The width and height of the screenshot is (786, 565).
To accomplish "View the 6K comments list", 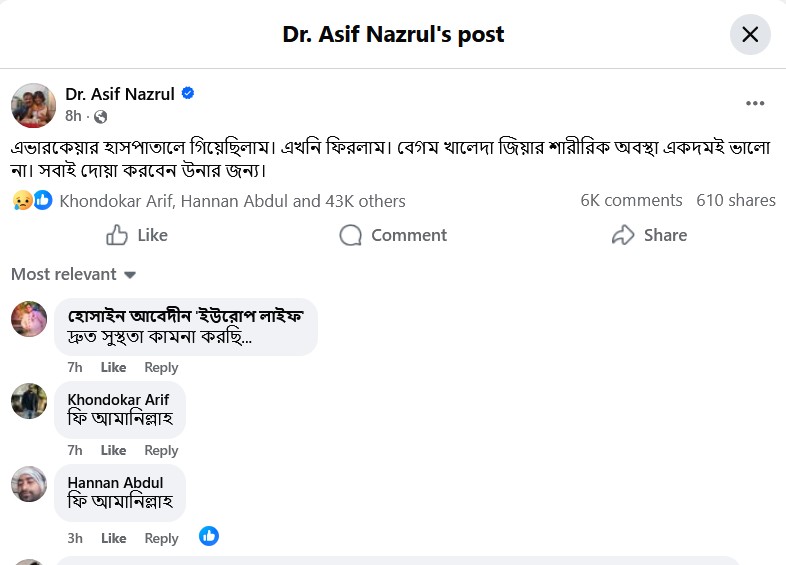I will pyautogui.click(x=631, y=201).
